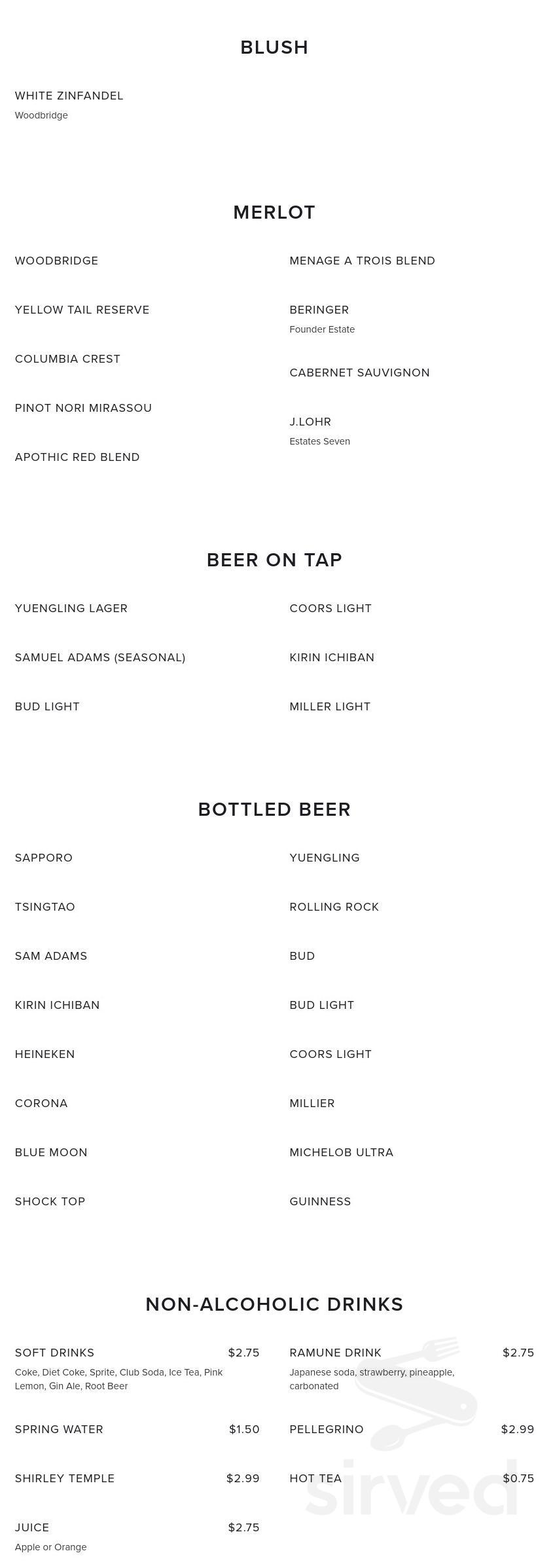The width and height of the screenshot is (555, 1568).
Task: Click Guinness in bottled beer list
Action: click(320, 1201)
